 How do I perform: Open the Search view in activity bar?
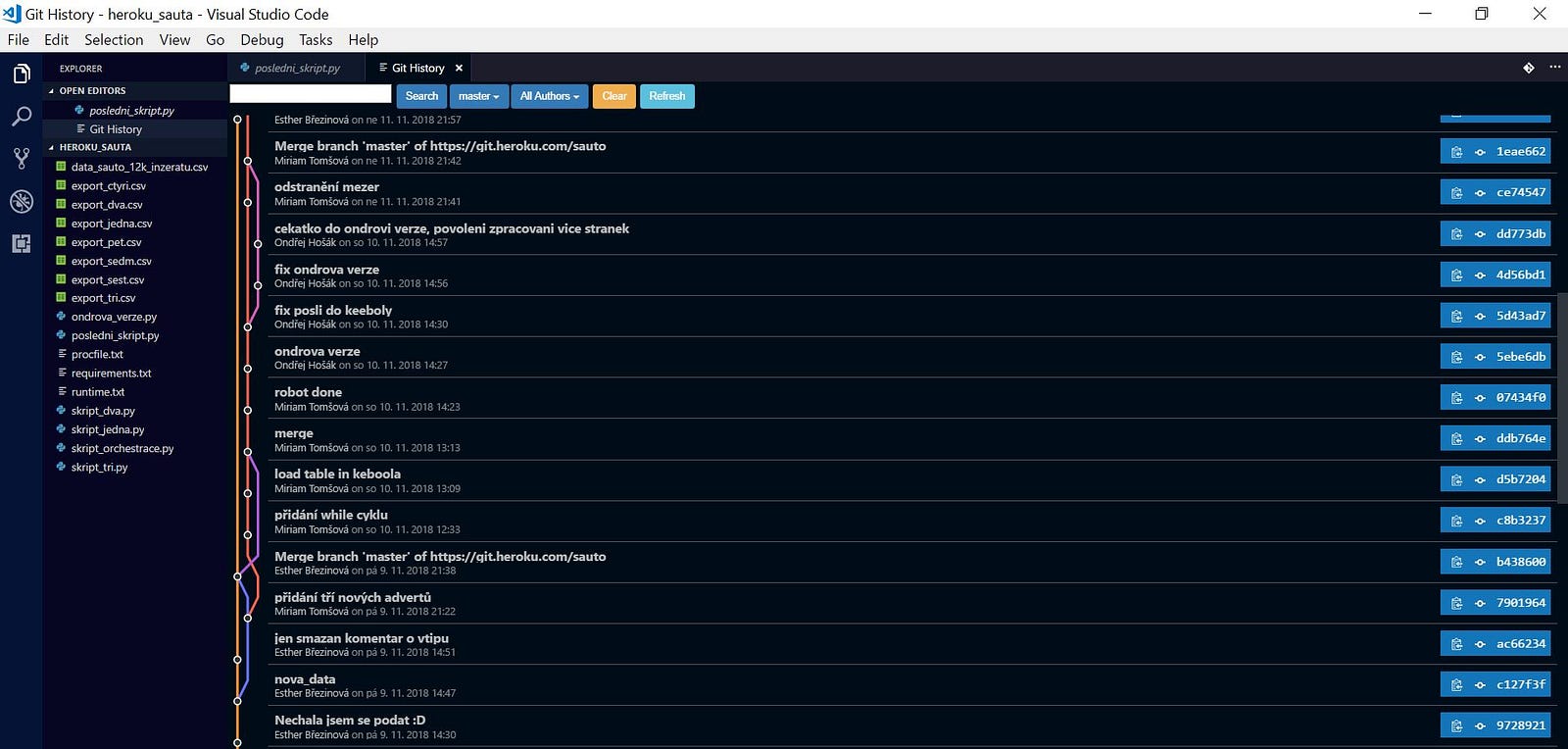click(22, 116)
